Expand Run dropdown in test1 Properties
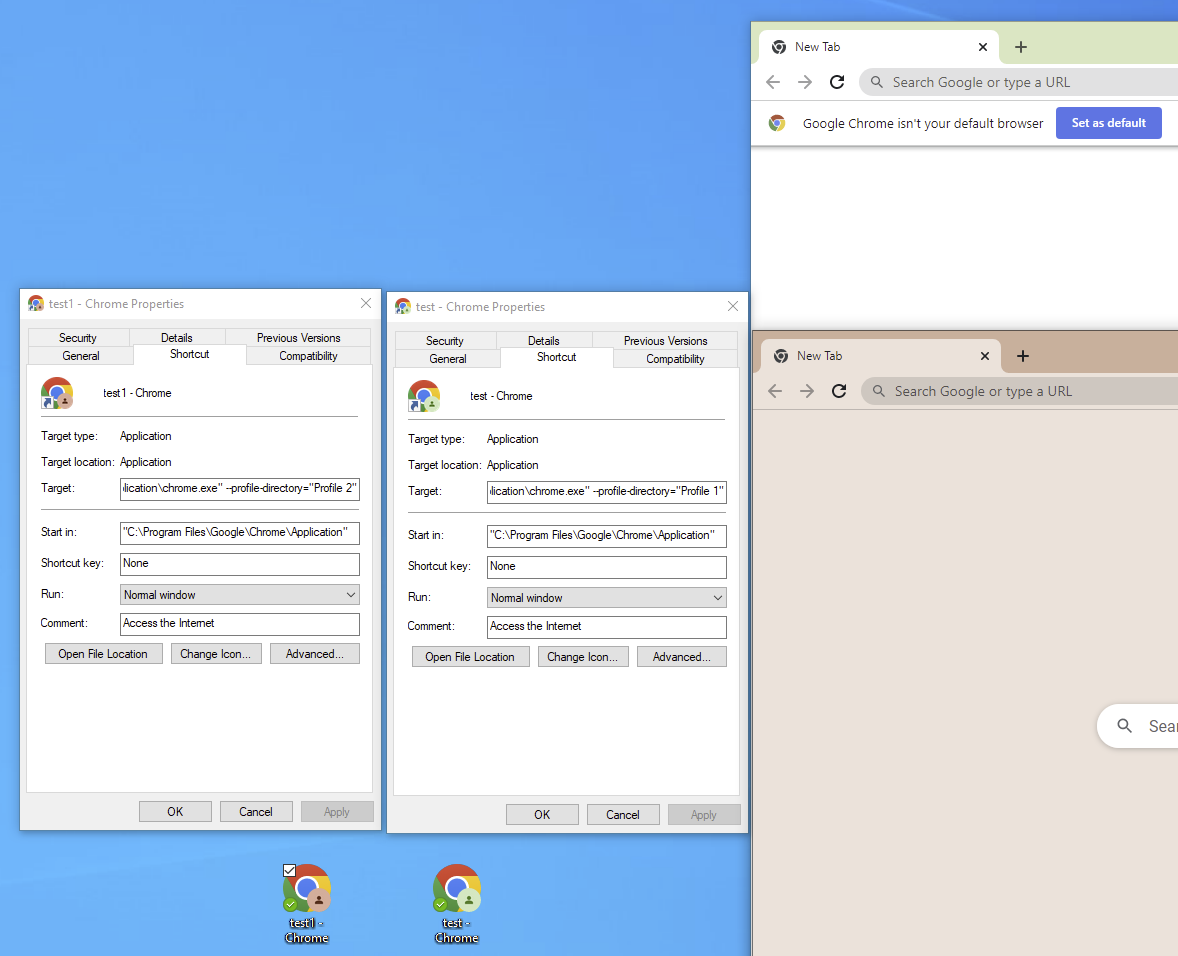This screenshot has width=1178, height=956. click(x=240, y=595)
